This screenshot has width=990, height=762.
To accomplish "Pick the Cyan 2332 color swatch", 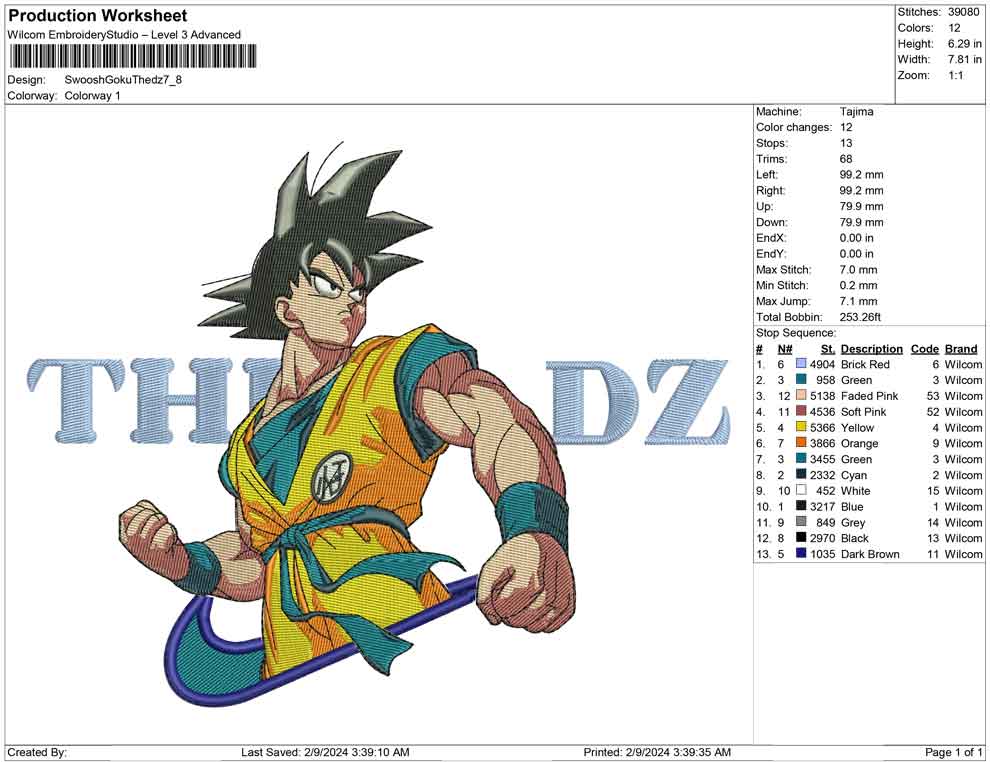I will click(801, 474).
